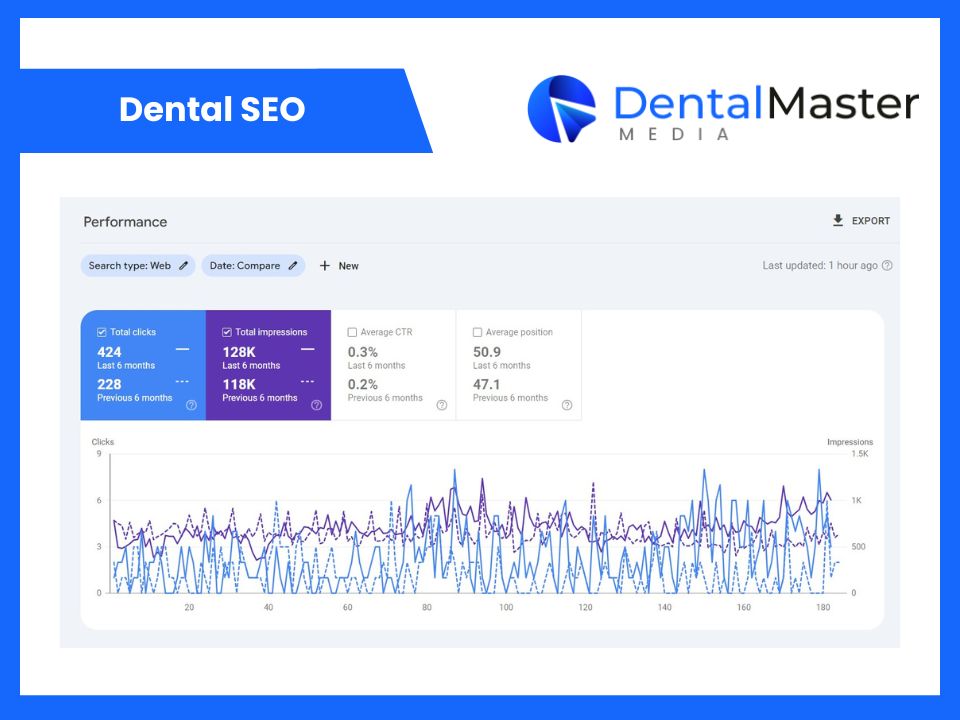Click the 228 previous clicks value
Screen dimensions: 960x720
109,384
